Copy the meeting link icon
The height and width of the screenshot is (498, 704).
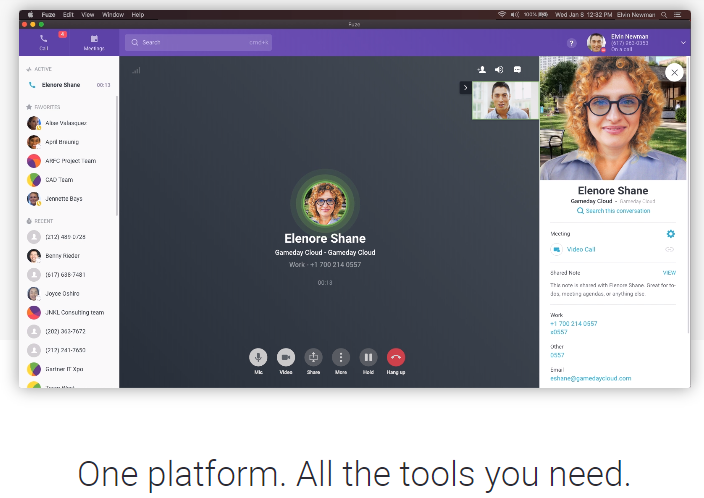tap(669, 249)
